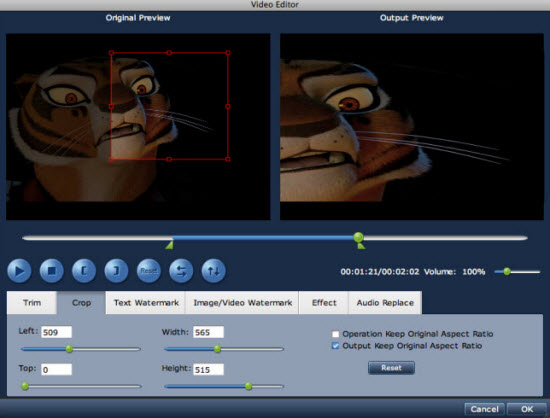The height and width of the screenshot is (418, 550).
Task: Click the Output Preview video frame
Action: click(x=412, y=127)
